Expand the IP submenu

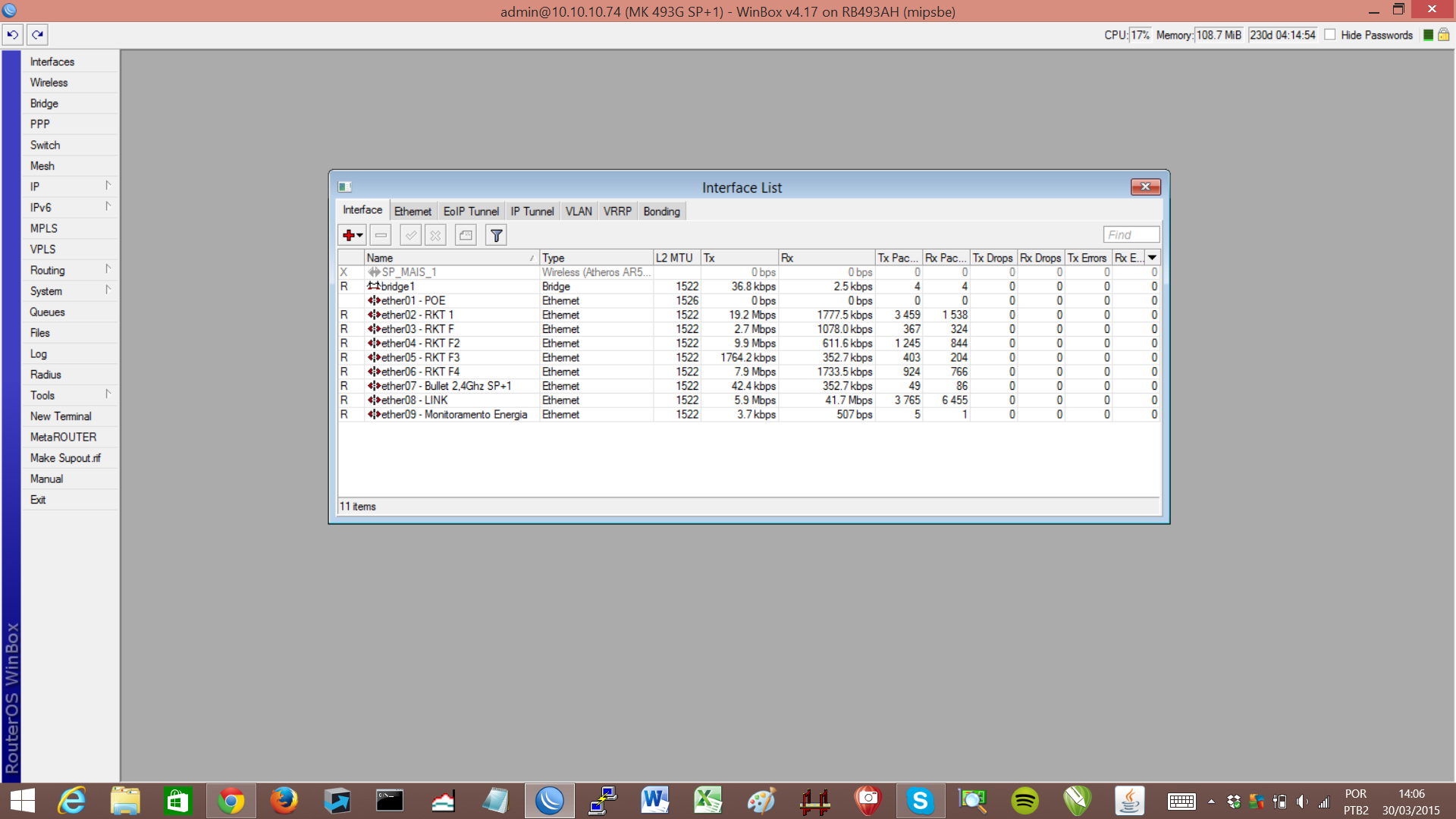70,187
